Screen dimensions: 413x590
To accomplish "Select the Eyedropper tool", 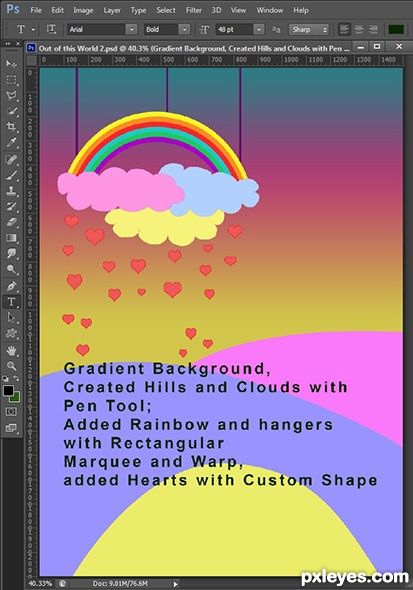I will 11,142.
